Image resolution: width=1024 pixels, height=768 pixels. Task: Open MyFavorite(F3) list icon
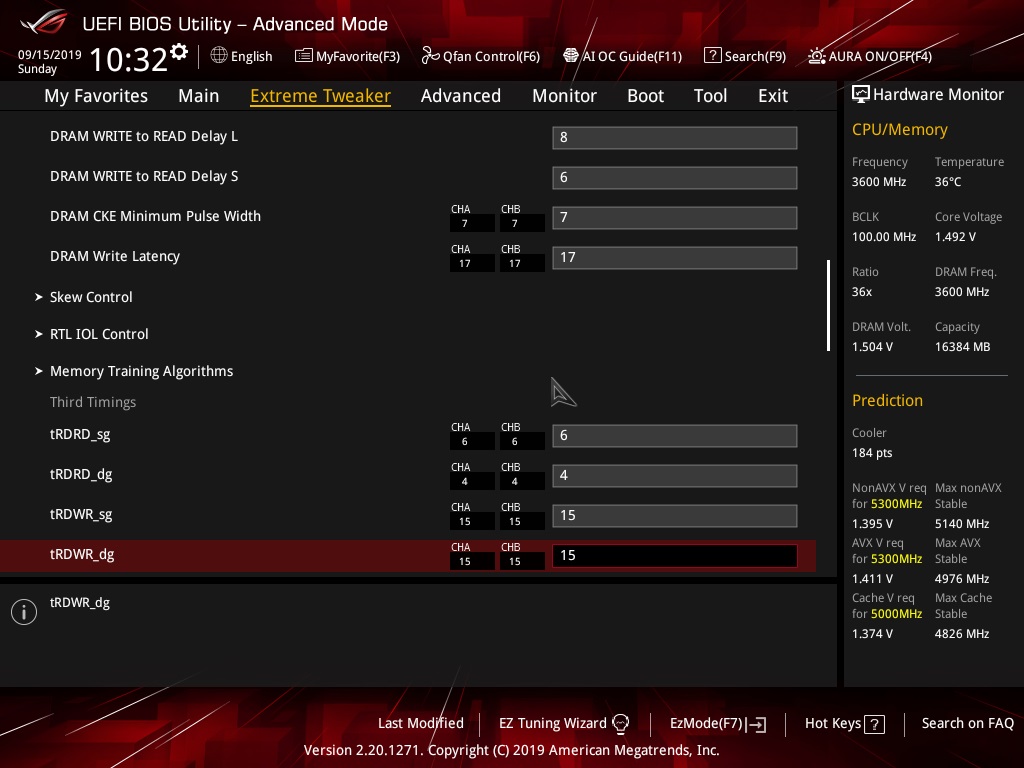coord(303,56)
